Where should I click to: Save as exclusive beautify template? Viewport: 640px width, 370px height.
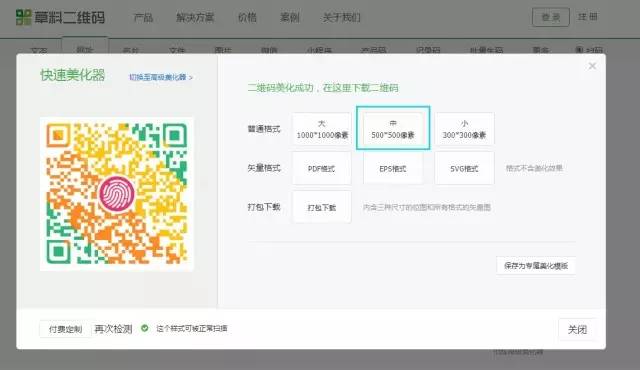tap(536, 266)
